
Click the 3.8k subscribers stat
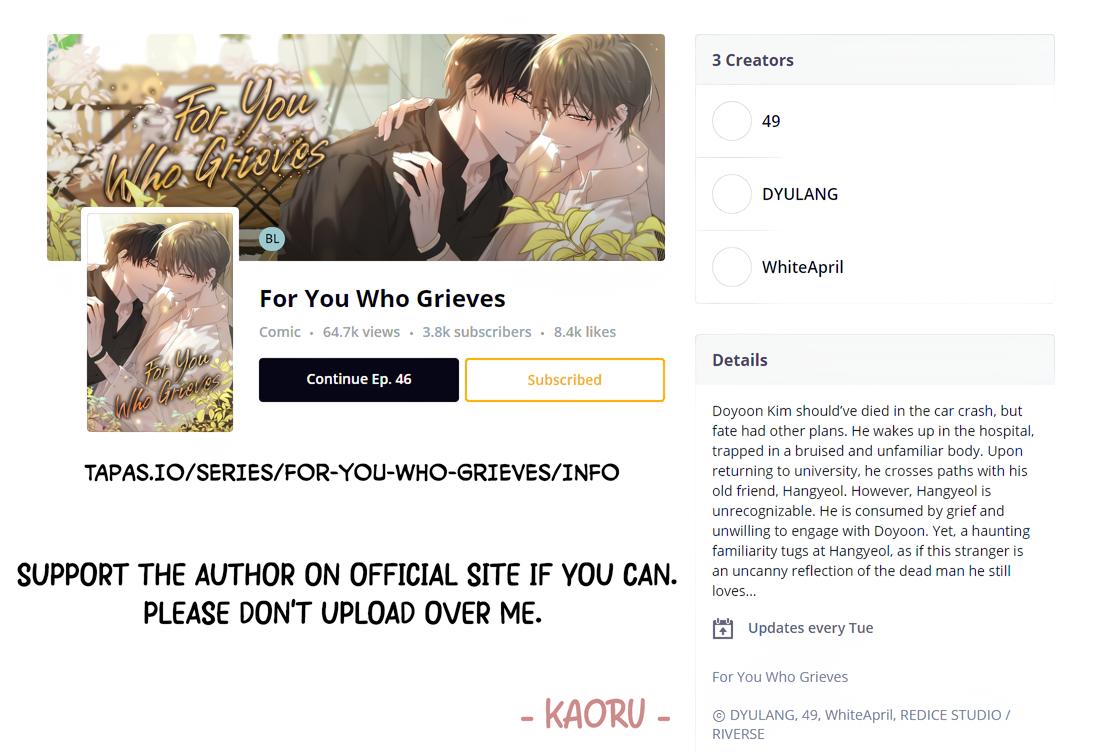coord(477,332)
